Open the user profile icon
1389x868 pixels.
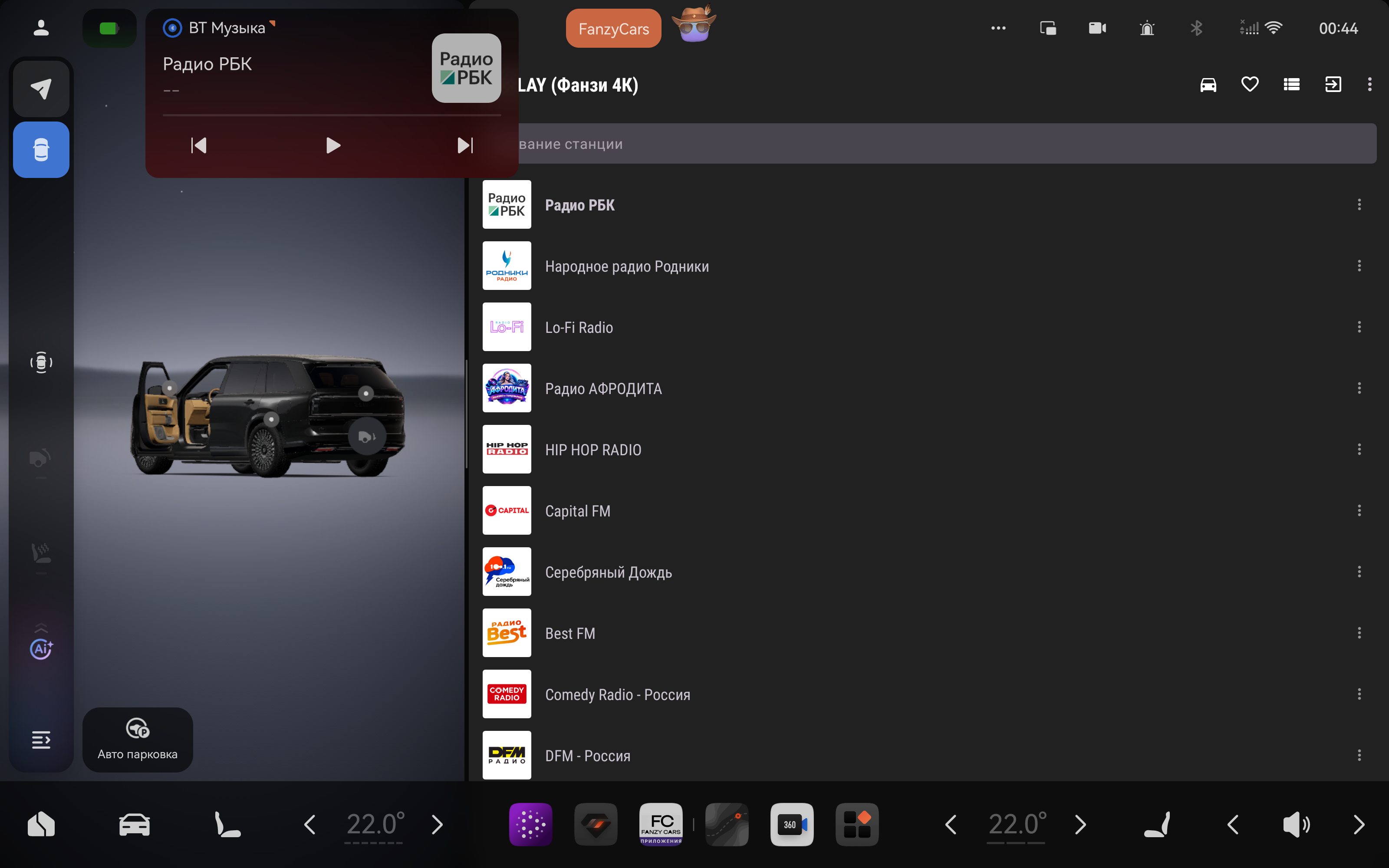coord(41,27)
